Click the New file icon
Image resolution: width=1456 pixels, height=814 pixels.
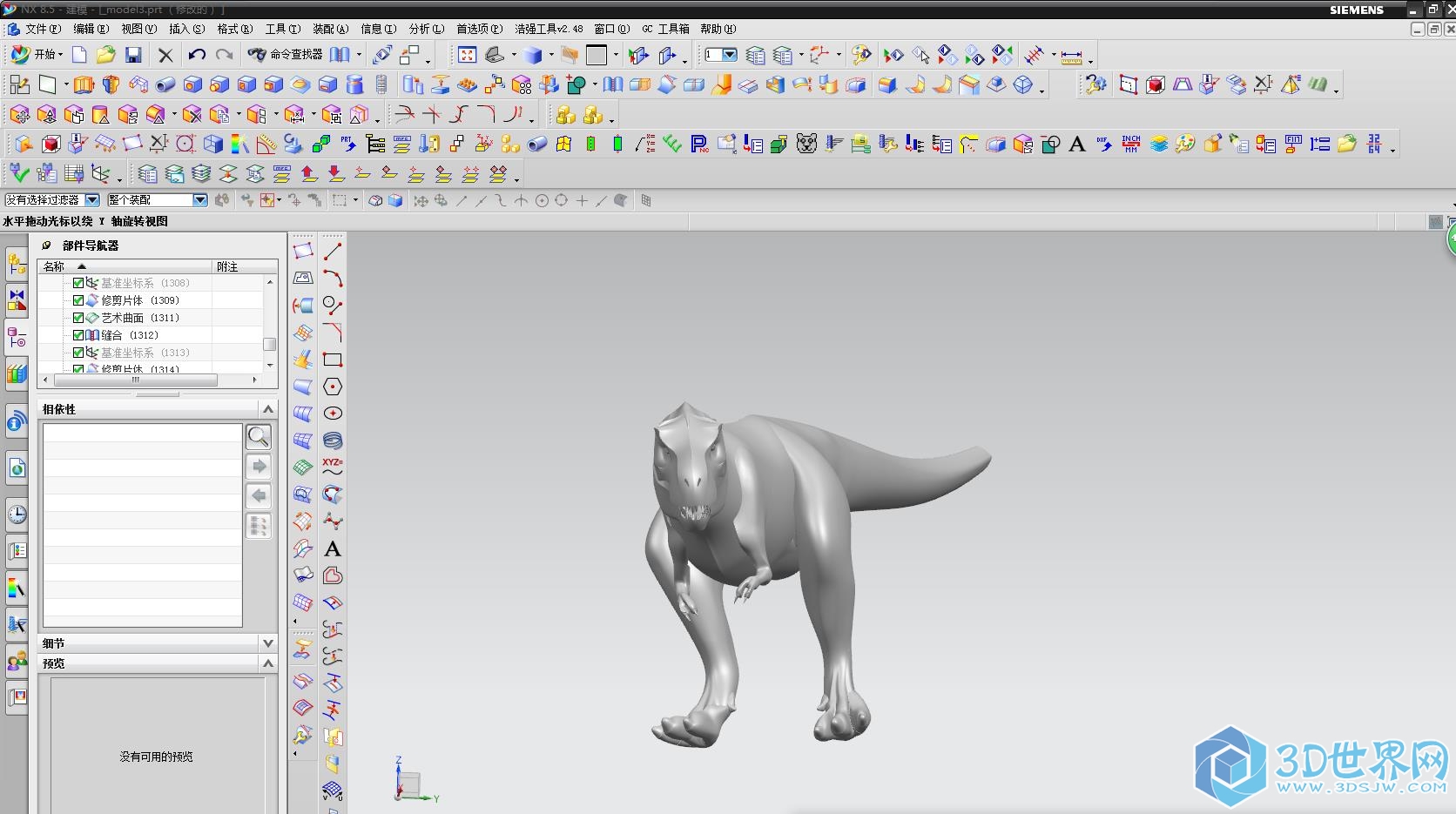(79, 55)
